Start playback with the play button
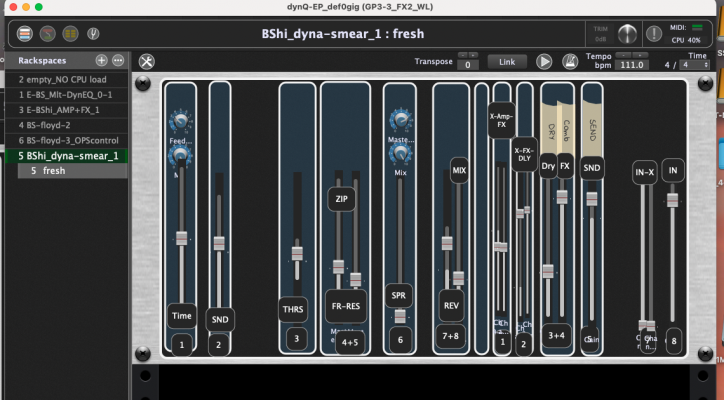 click(x=544, y=61)
